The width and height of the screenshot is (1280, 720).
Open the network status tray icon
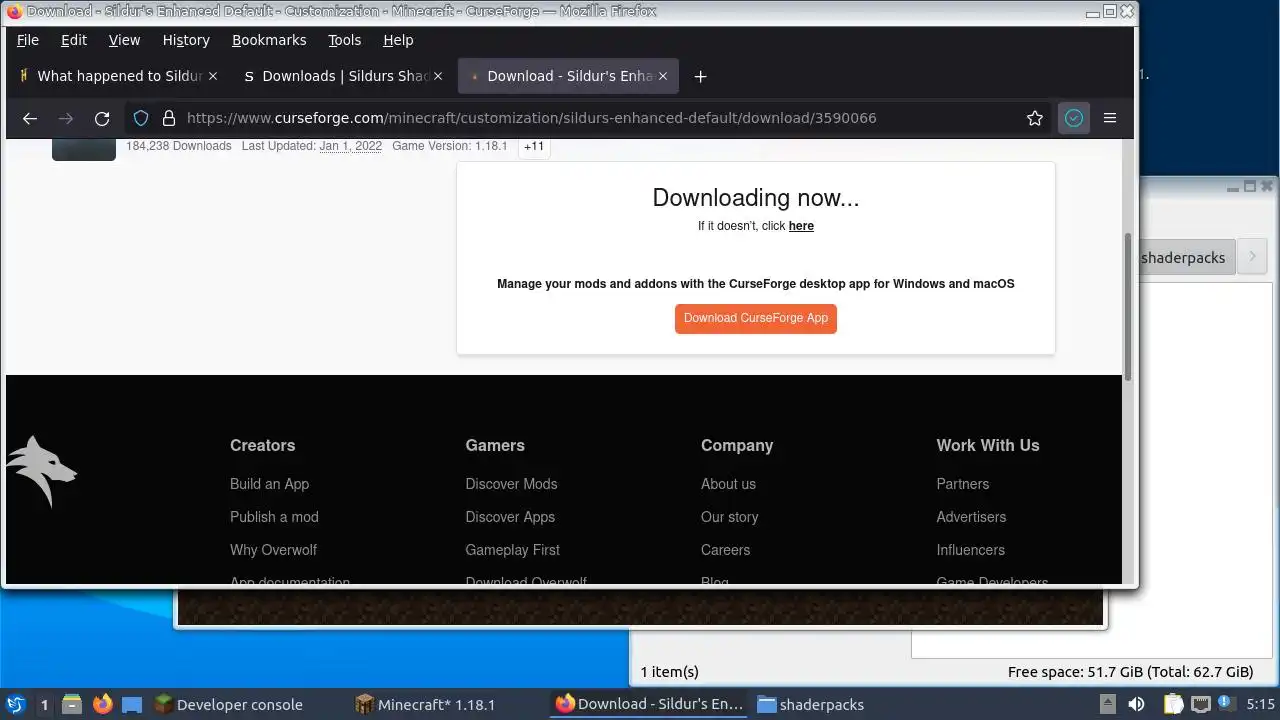(1200, 704)
